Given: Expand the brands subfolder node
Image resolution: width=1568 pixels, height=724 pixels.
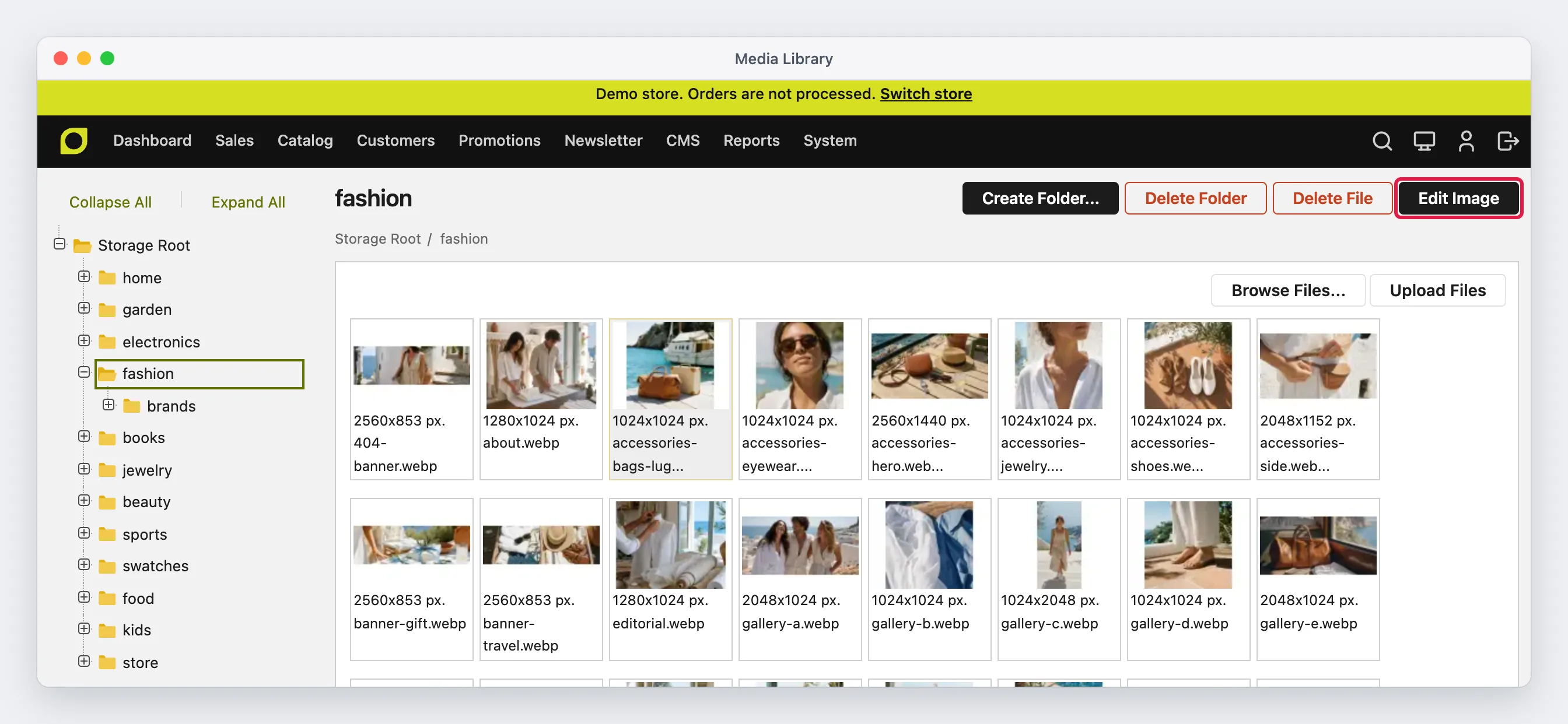Looking at the screenshot, I should (x=108, y=404).
